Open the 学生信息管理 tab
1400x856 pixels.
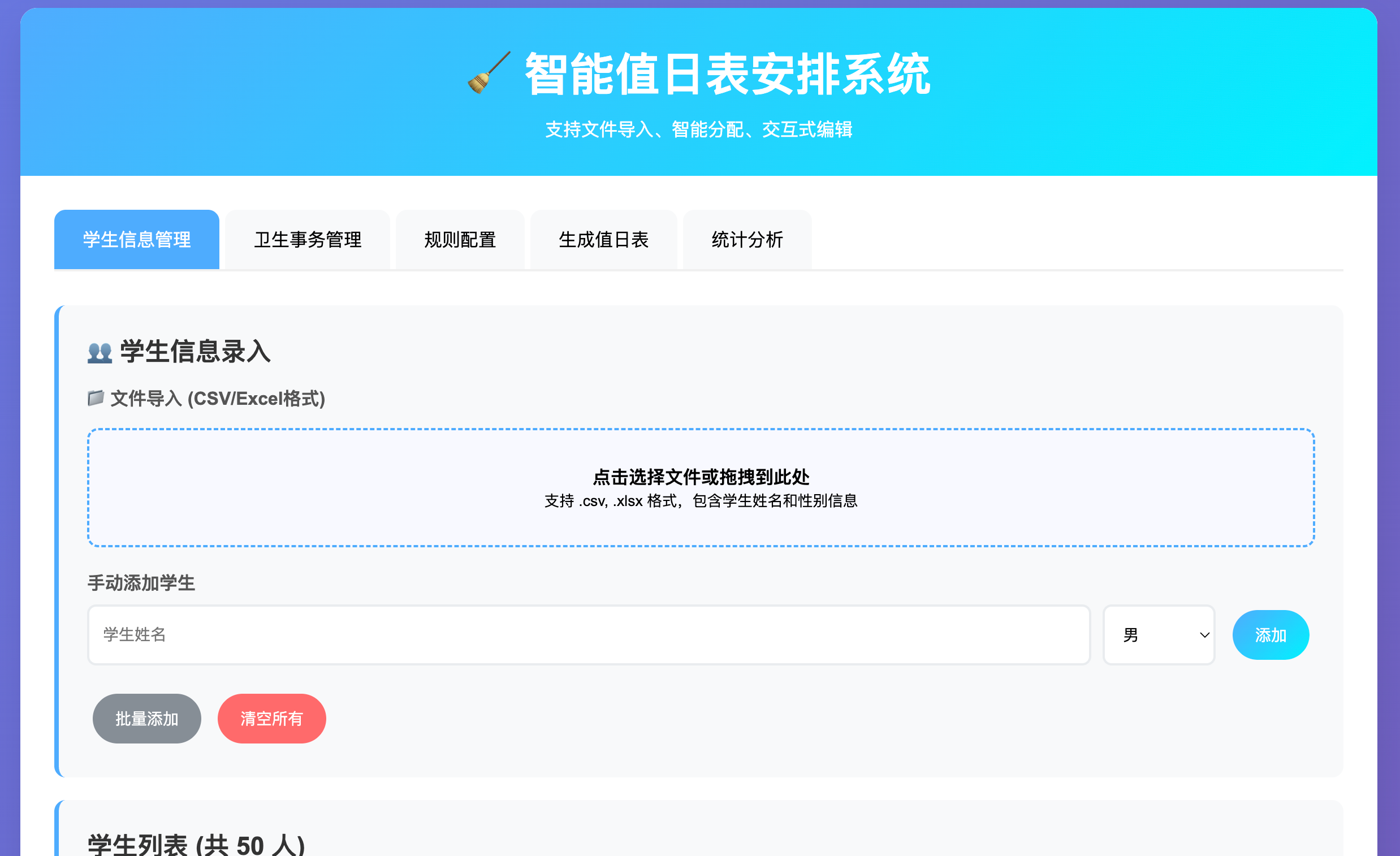(136, 239)
